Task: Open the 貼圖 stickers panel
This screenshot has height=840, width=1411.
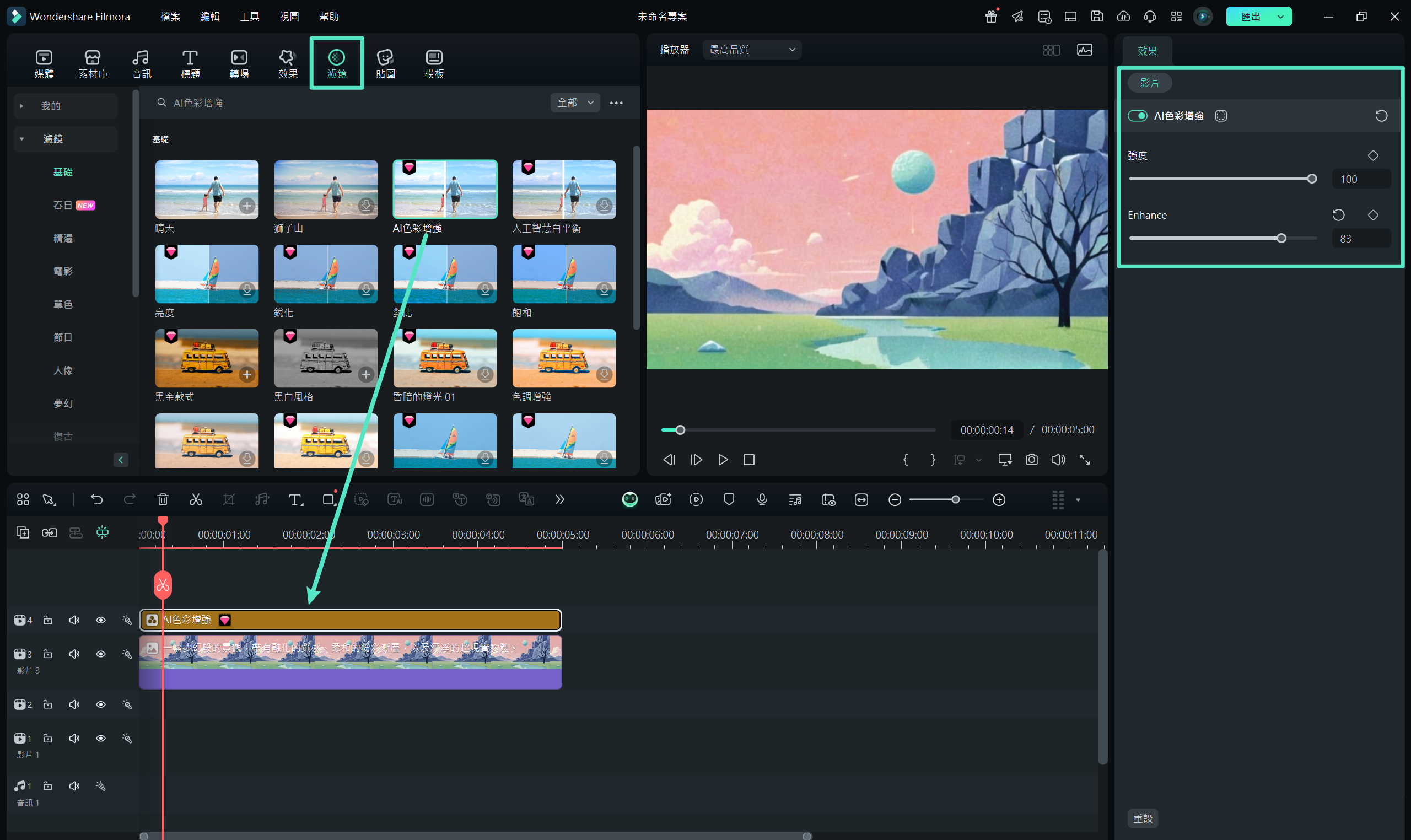Action: click(385, 63)
